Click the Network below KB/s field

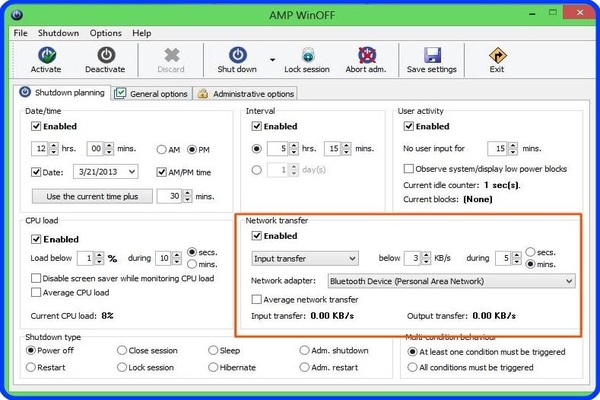413,258
